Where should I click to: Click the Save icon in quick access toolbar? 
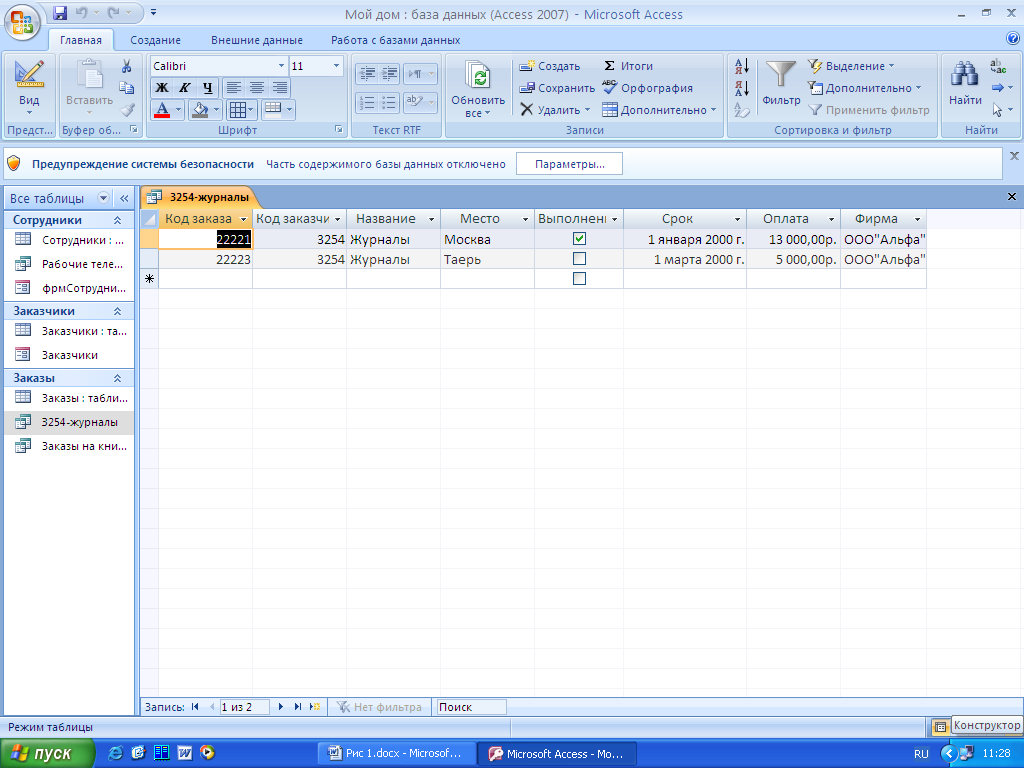click(60, 12)
